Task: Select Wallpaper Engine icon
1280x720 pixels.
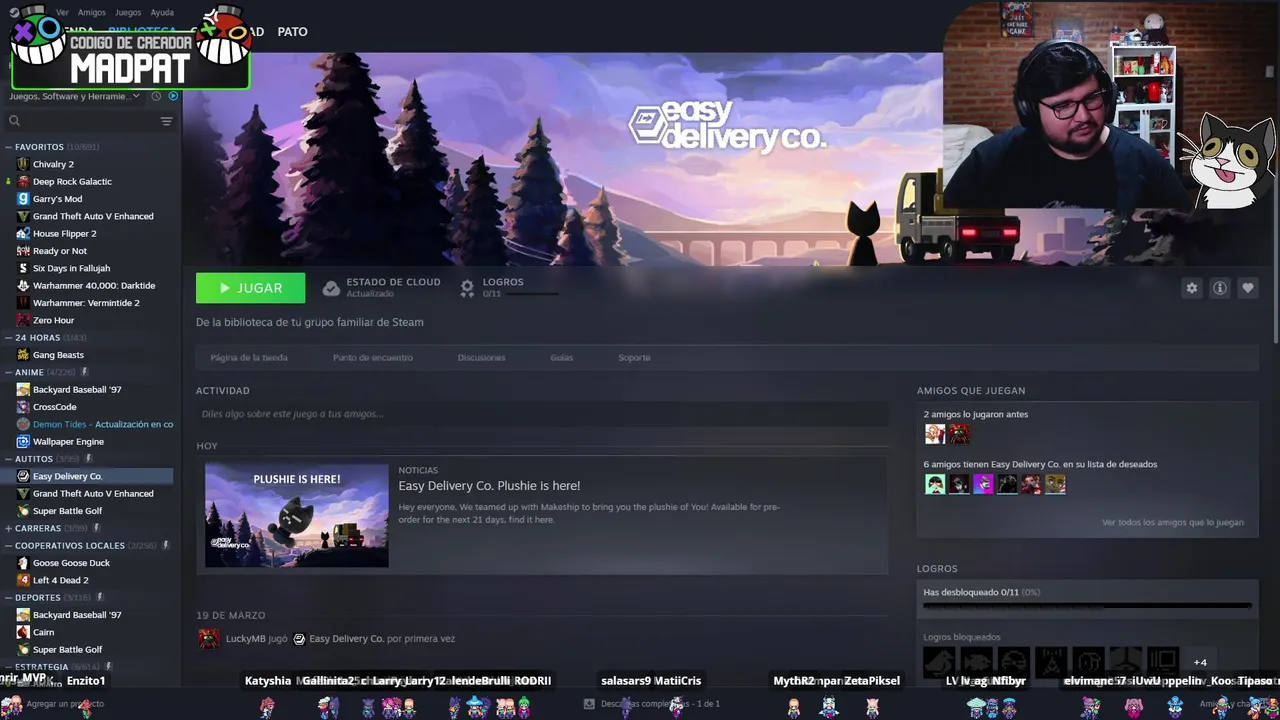Action: tap(23, 441)
